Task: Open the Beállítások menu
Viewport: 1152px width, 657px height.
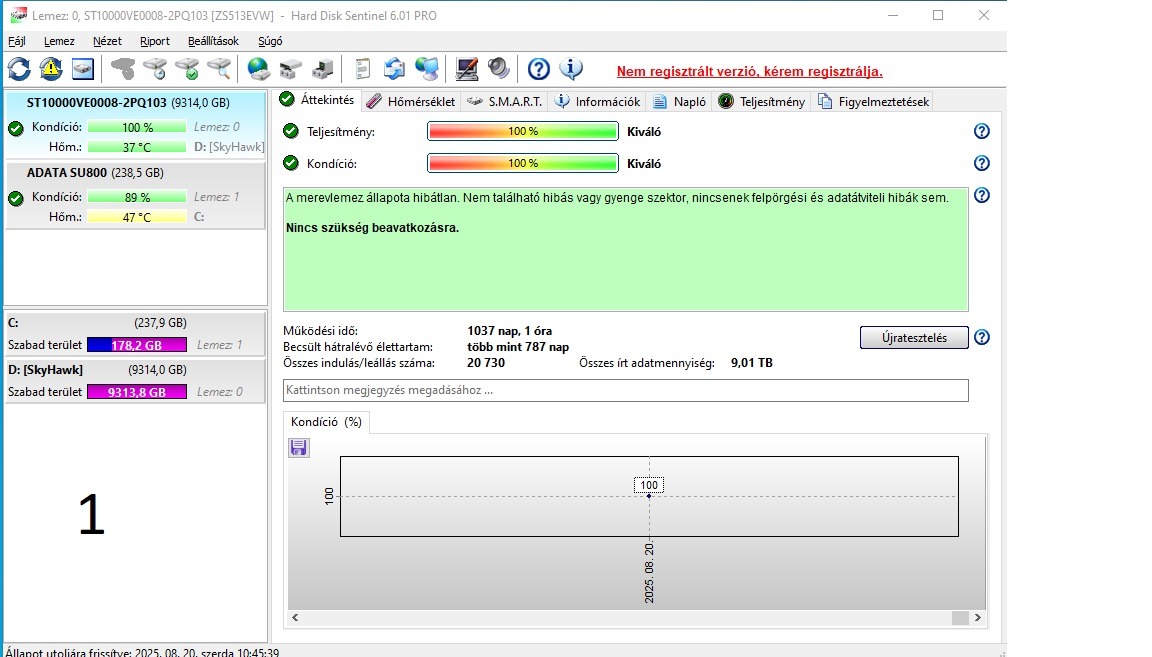Action: coord(213,41)
